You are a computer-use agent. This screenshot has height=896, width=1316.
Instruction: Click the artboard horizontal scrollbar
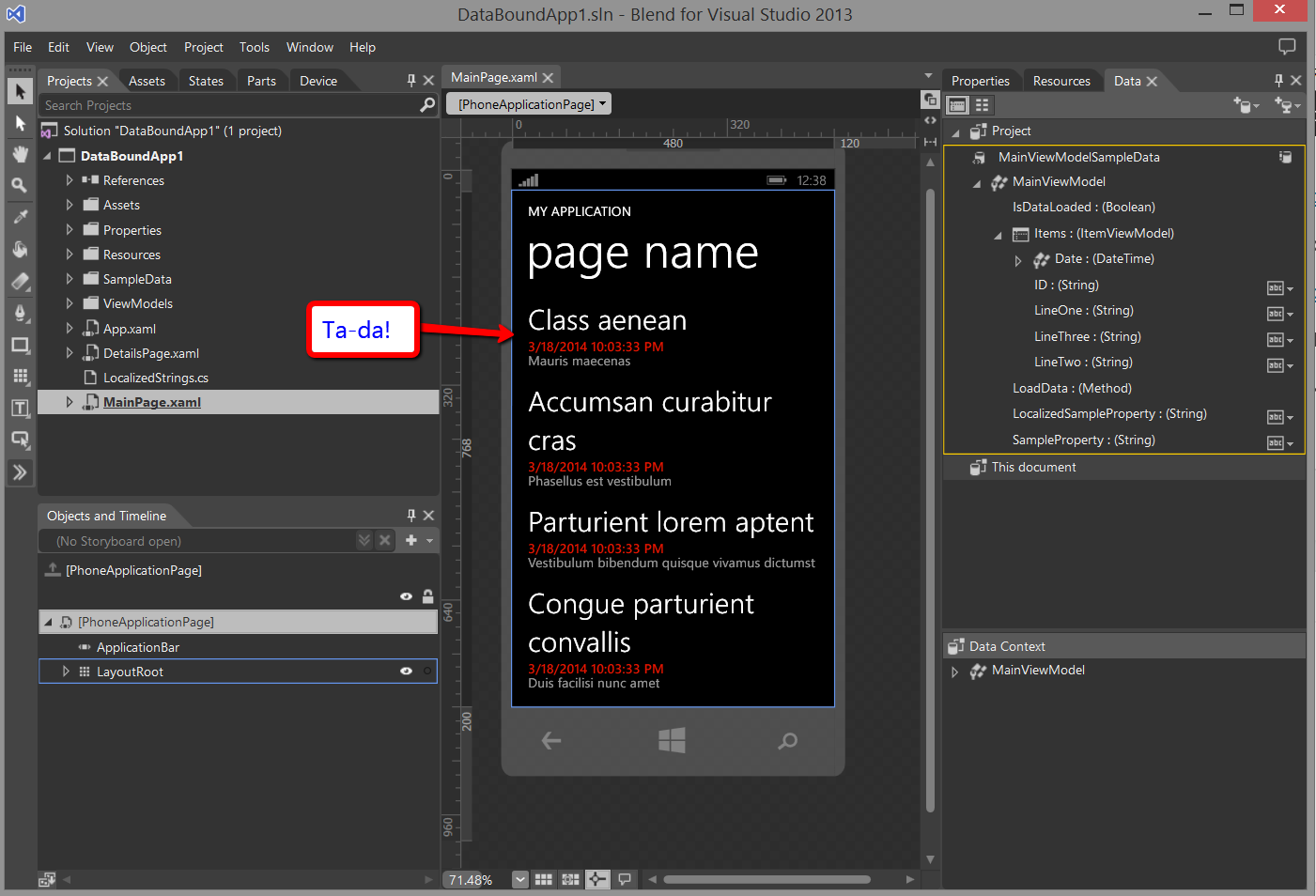click(766, 880)
